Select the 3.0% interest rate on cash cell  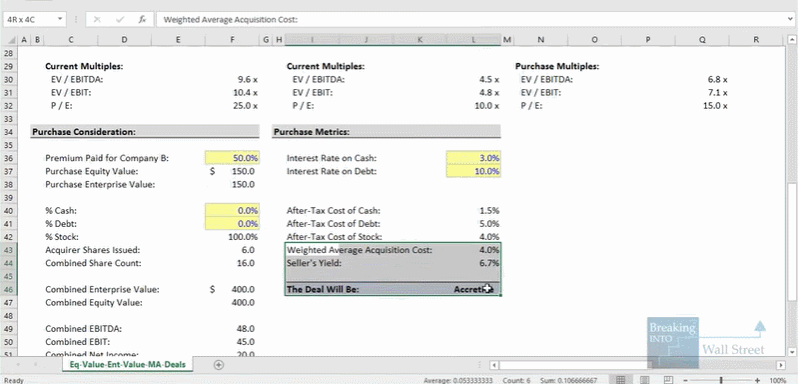coord(473,158)
